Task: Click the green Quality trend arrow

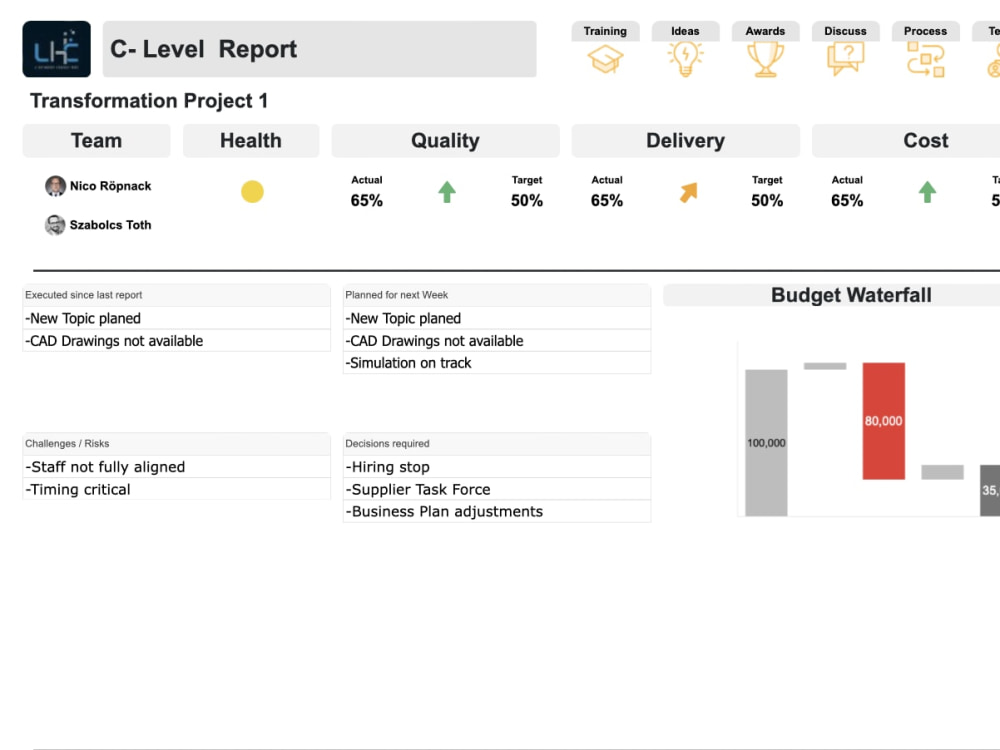Action: (446, 191)
